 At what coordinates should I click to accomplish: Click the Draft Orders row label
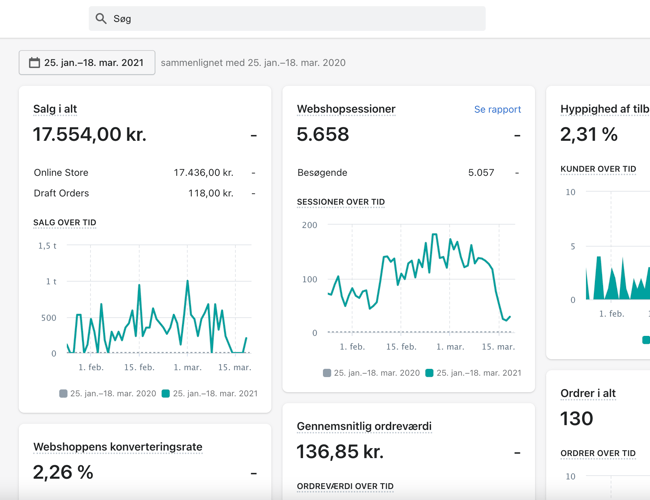[61, 193]
